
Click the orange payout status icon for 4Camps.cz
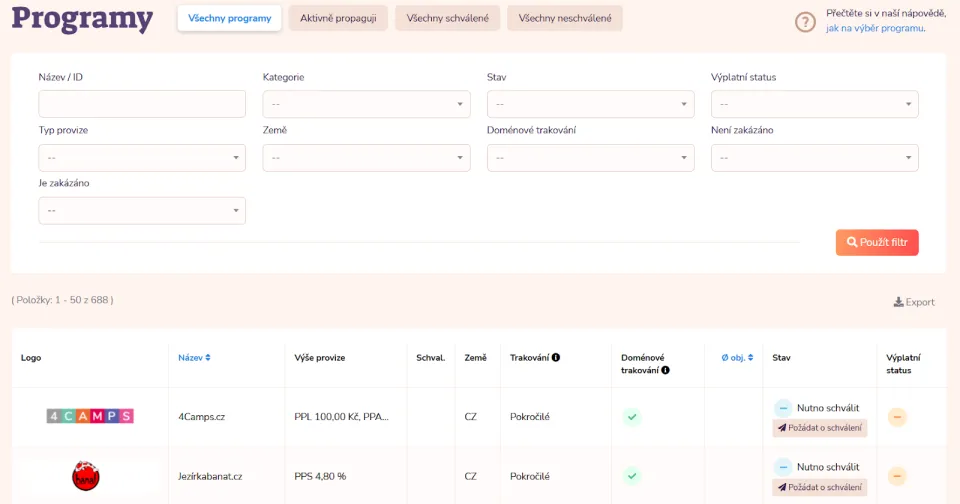(x=897, y=417)
